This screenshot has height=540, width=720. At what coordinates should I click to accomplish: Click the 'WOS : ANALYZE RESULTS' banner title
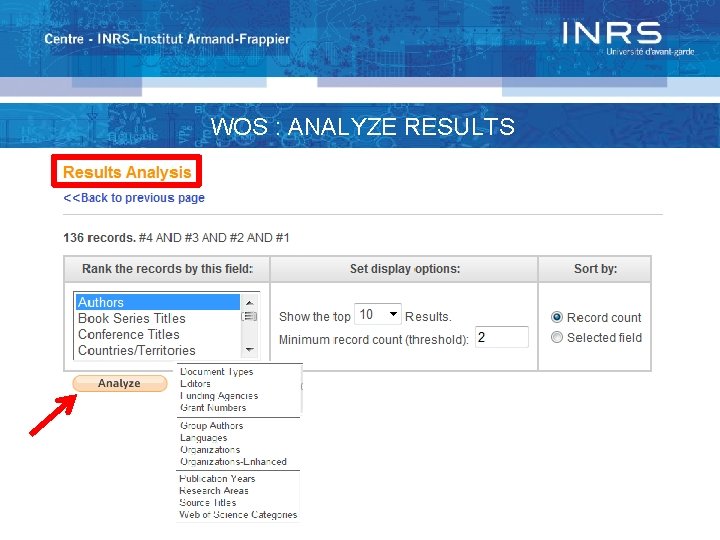click(363, 126)
